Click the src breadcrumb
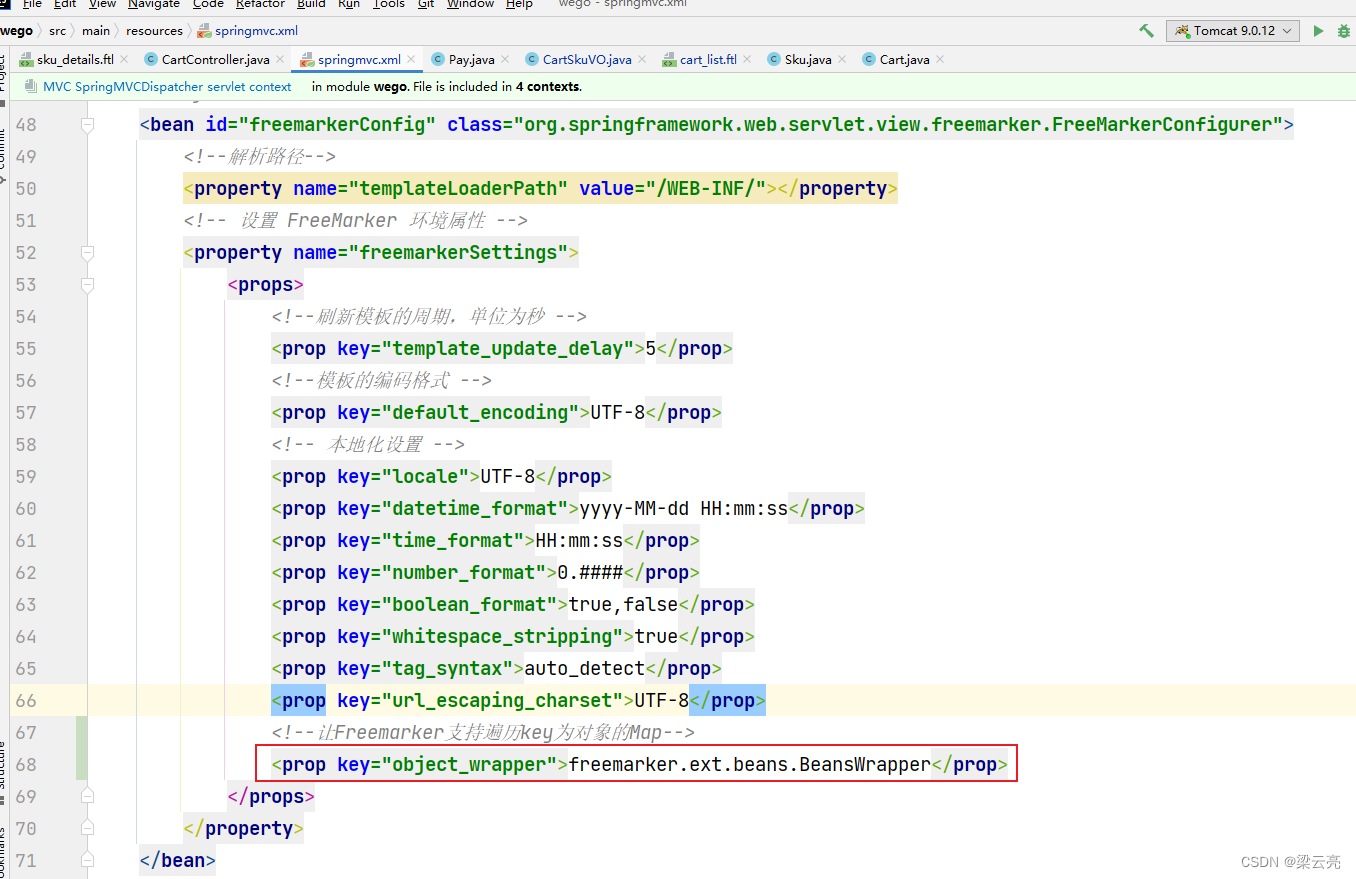Screen dimensions: 1356x879 click(57, 31)
